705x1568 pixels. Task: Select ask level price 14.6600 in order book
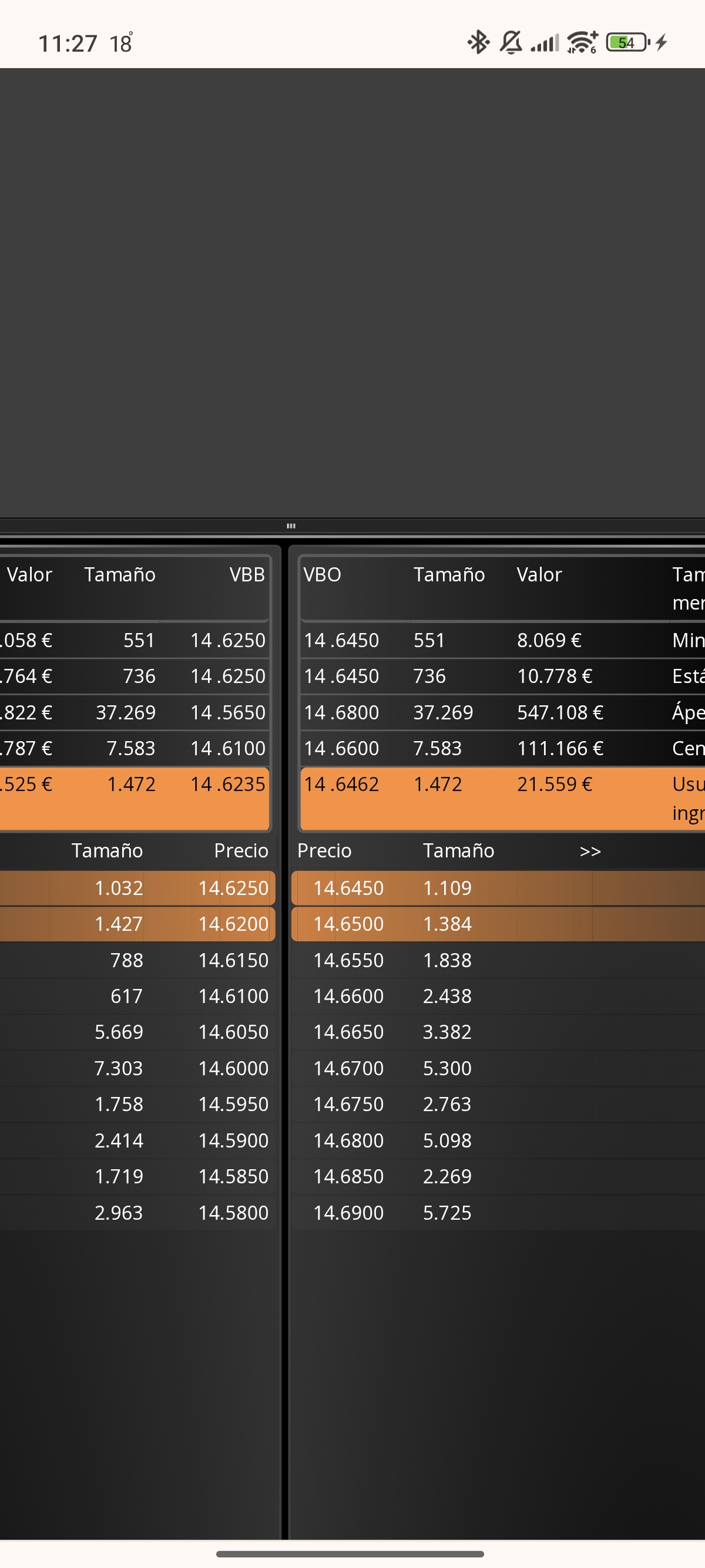click(x=348, y=997)
